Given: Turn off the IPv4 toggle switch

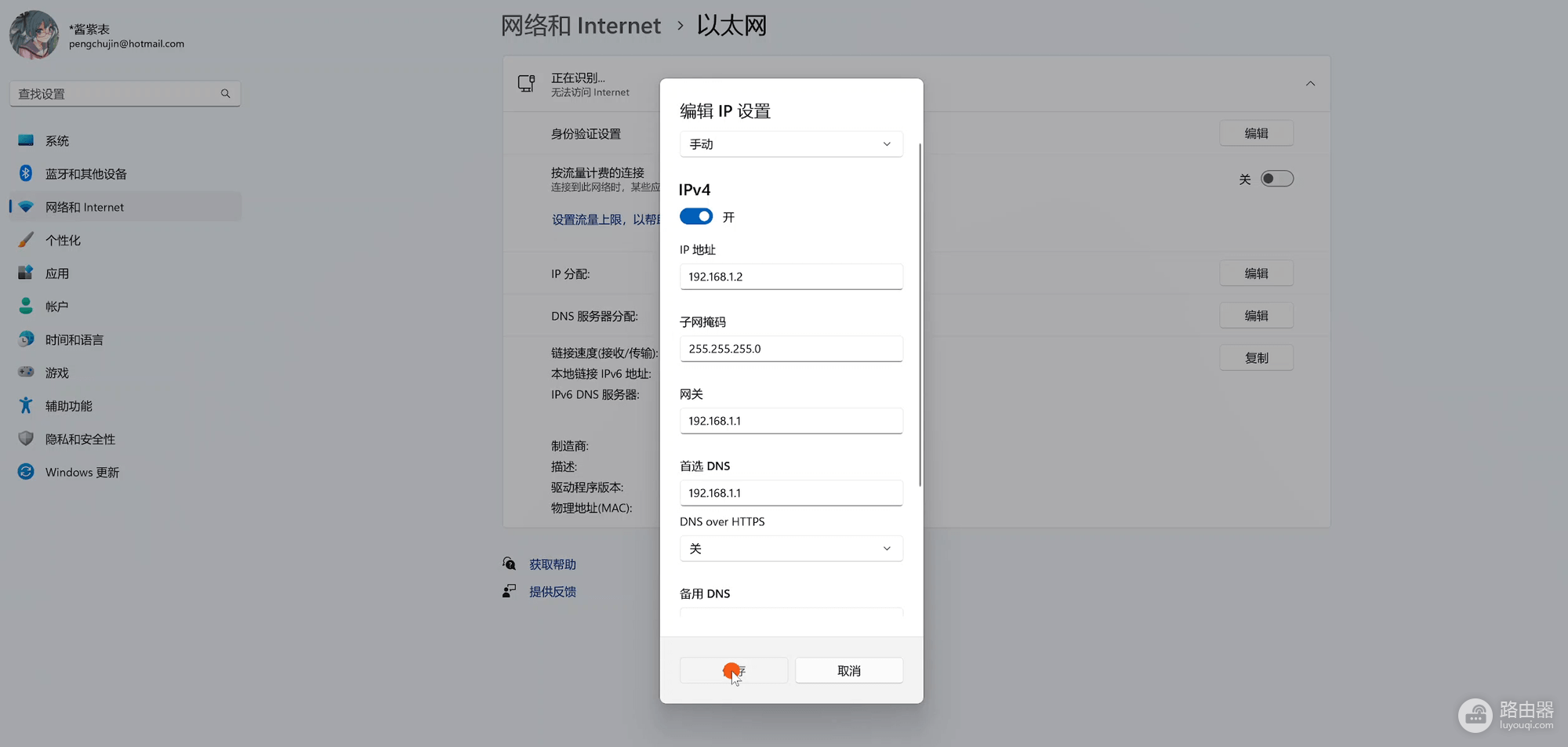Looking at the screenshot, I should click(696, 216).
